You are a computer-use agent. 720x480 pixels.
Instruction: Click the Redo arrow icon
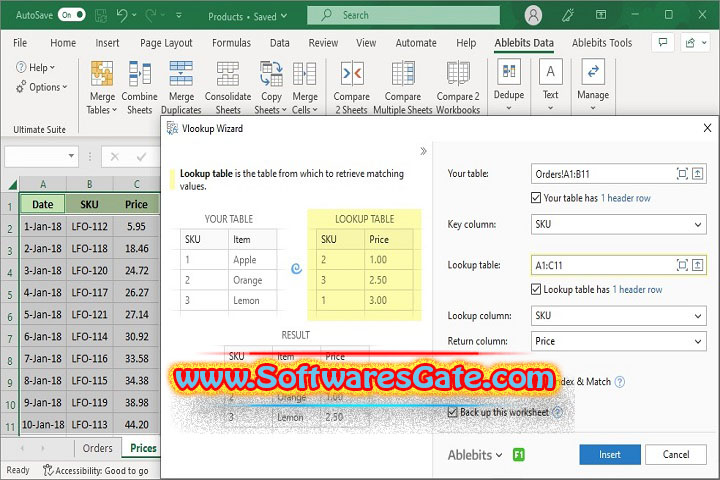pyautogui.click(x=151, y=16)
